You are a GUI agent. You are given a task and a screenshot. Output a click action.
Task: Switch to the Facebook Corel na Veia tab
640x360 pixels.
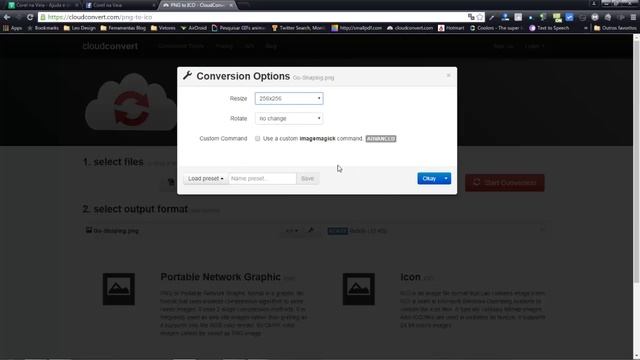coord(120,5)
